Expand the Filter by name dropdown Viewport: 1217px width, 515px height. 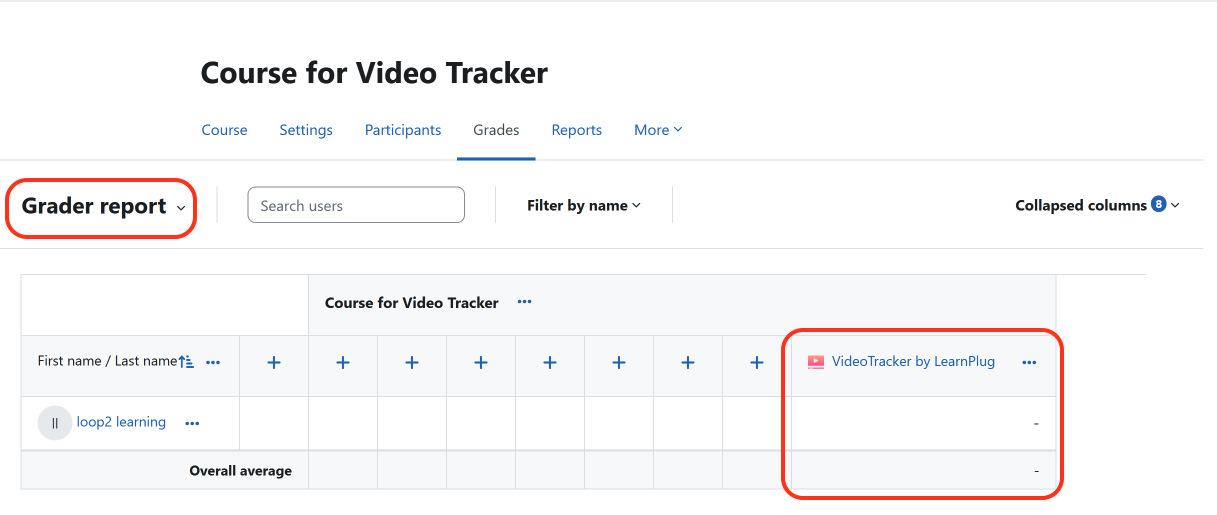pyautogui.click(x=584, y=205)
